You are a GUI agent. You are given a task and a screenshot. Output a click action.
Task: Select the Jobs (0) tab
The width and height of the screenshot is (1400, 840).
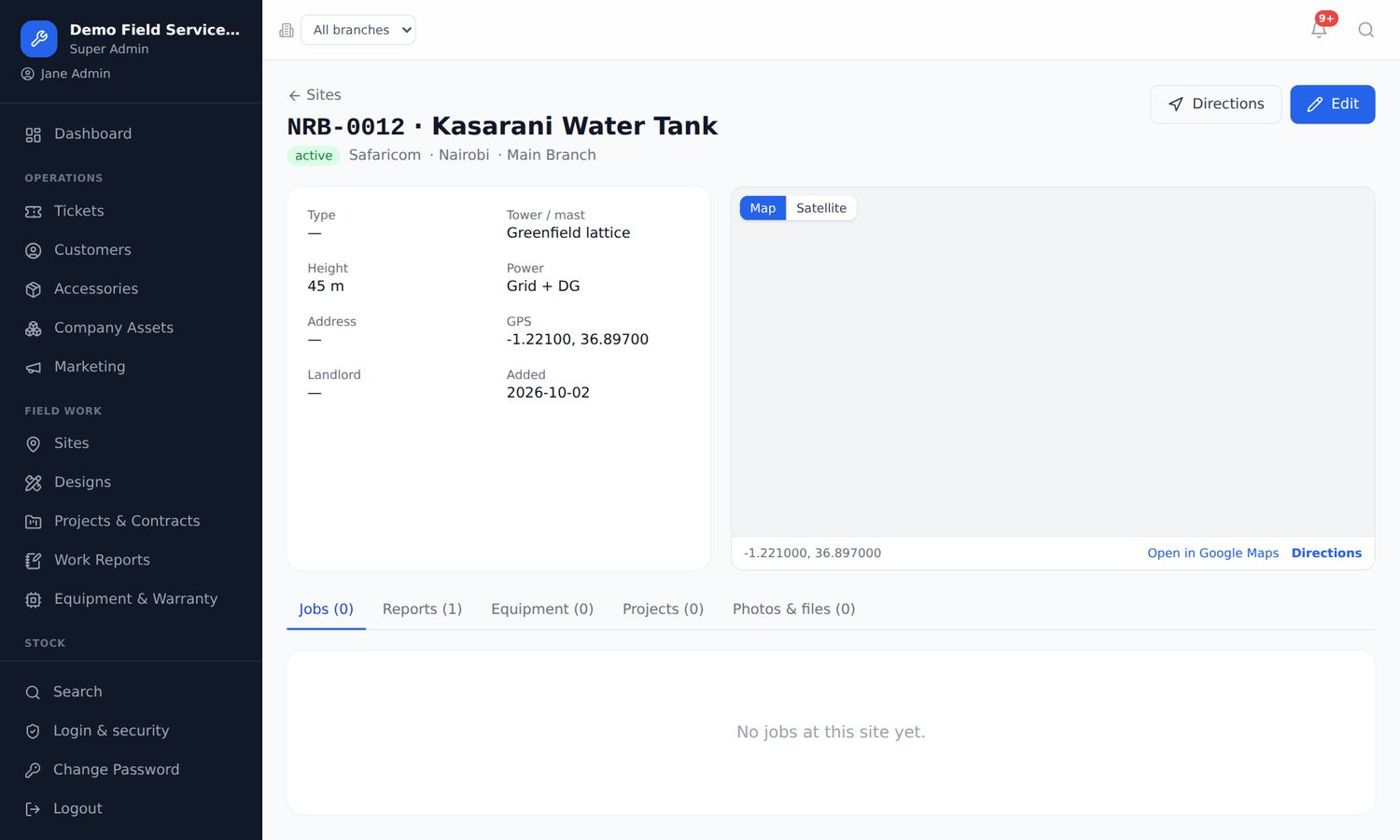pyautogui.click(x=326, y=609)
